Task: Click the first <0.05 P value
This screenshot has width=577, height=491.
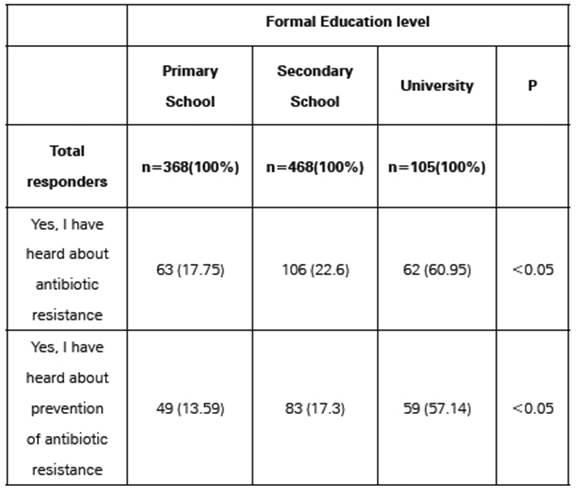Action: tap(533, 270)
